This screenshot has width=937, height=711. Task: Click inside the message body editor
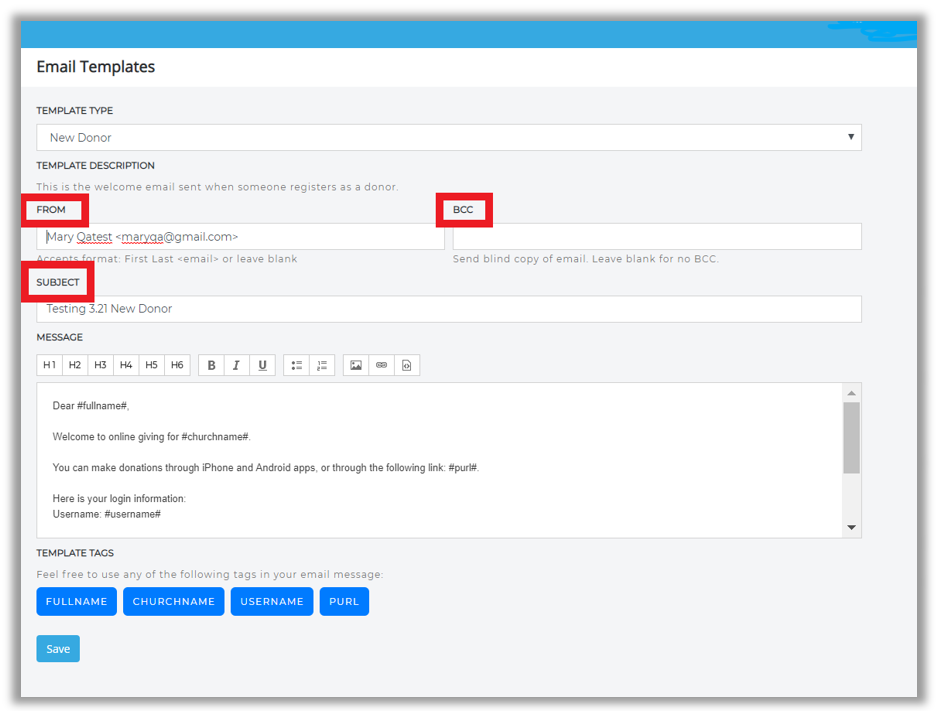pyautogui.click(x=440, y=460)
